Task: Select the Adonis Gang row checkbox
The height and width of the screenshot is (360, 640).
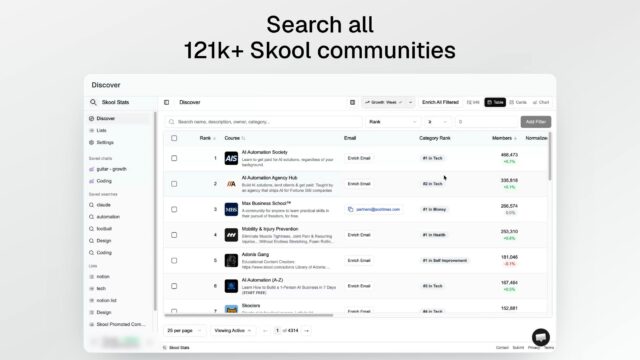Action: pos(174,260)
